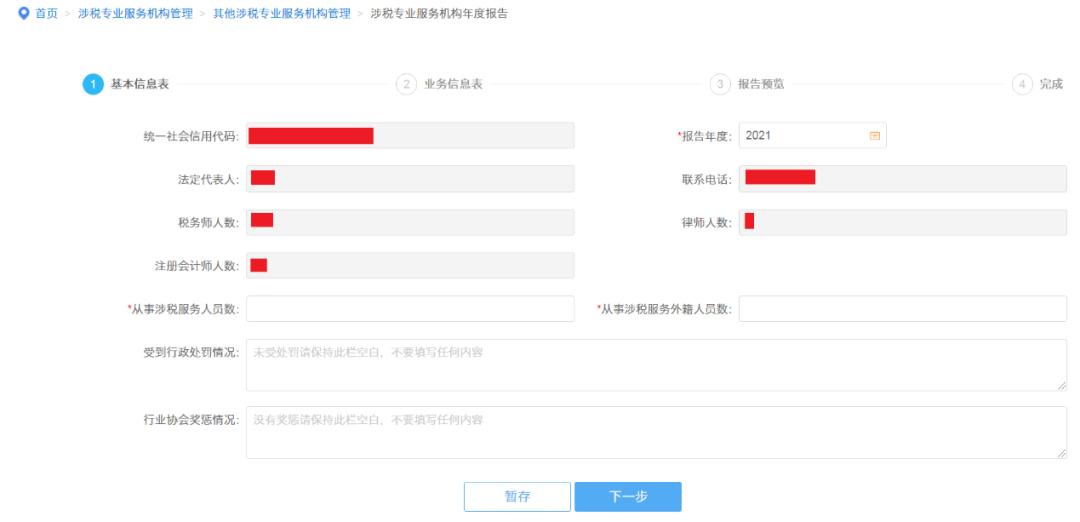Click resize handle of 行业协会奖惩情况 textarea

(1061, 453)
